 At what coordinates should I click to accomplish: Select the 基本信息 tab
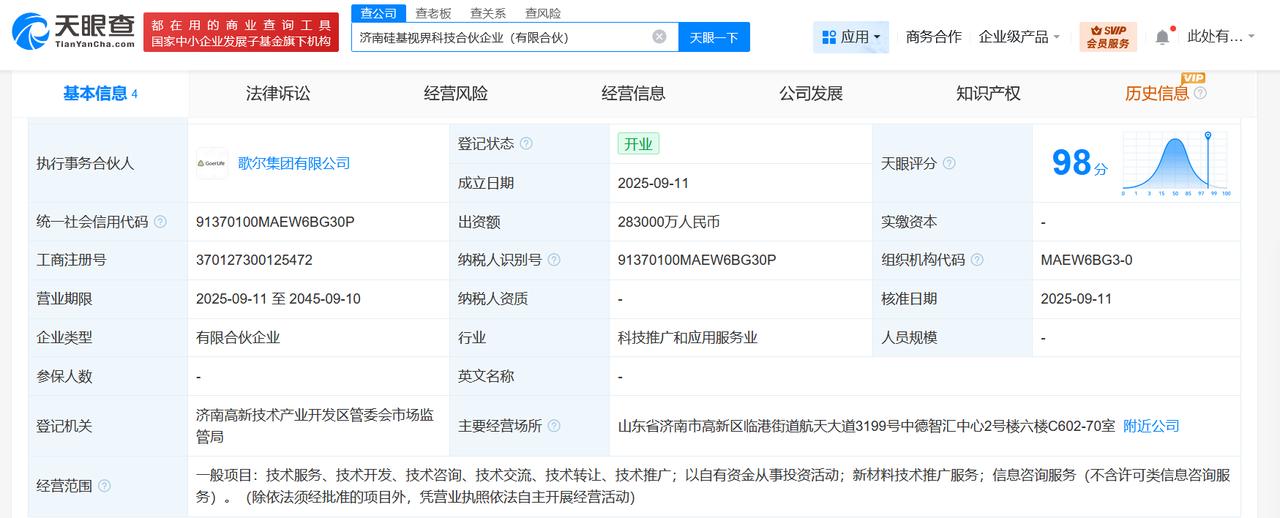click(x=100, y=93)
